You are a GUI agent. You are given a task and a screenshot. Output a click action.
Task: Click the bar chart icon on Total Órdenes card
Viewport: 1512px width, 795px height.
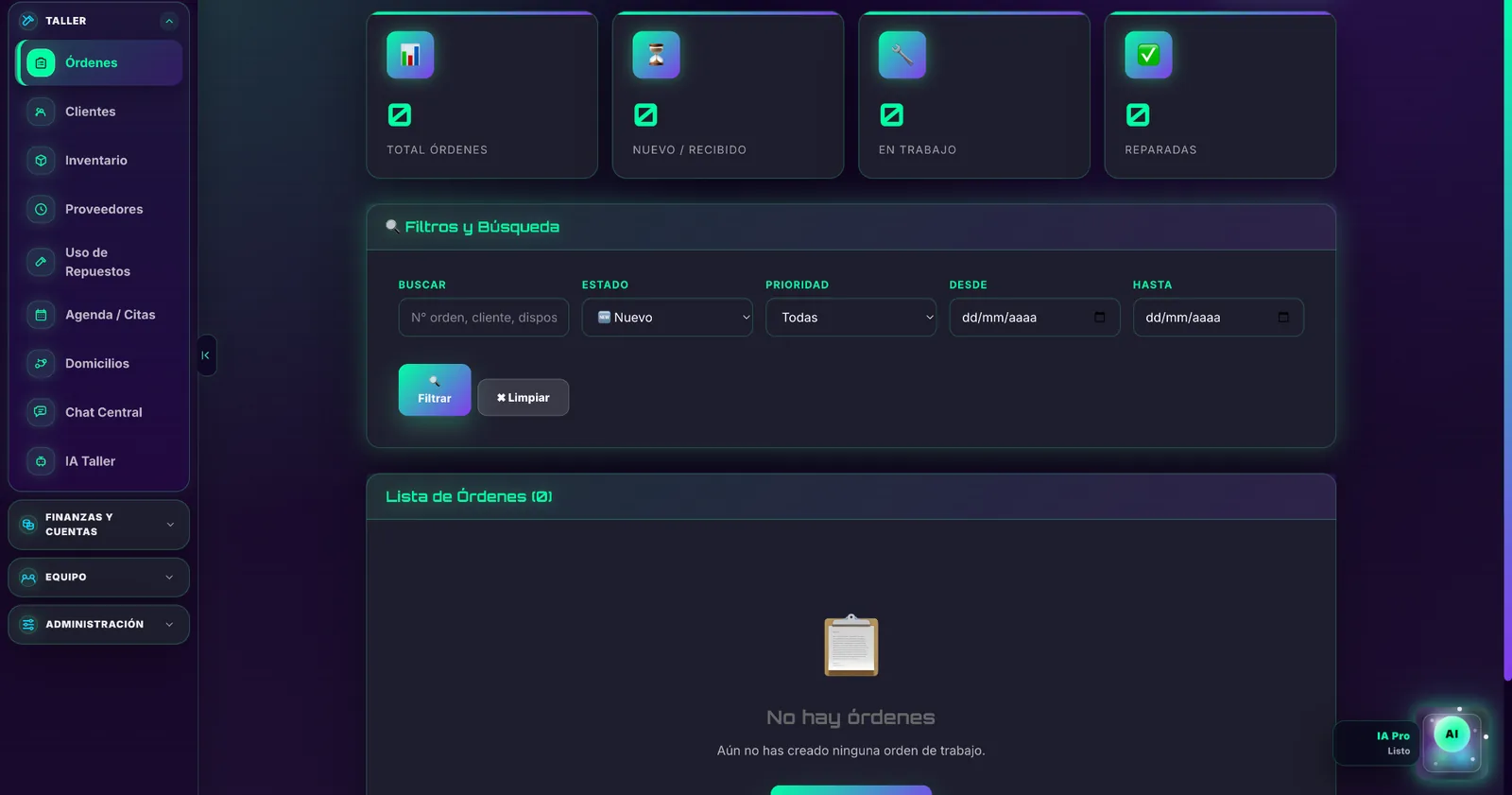410,55
